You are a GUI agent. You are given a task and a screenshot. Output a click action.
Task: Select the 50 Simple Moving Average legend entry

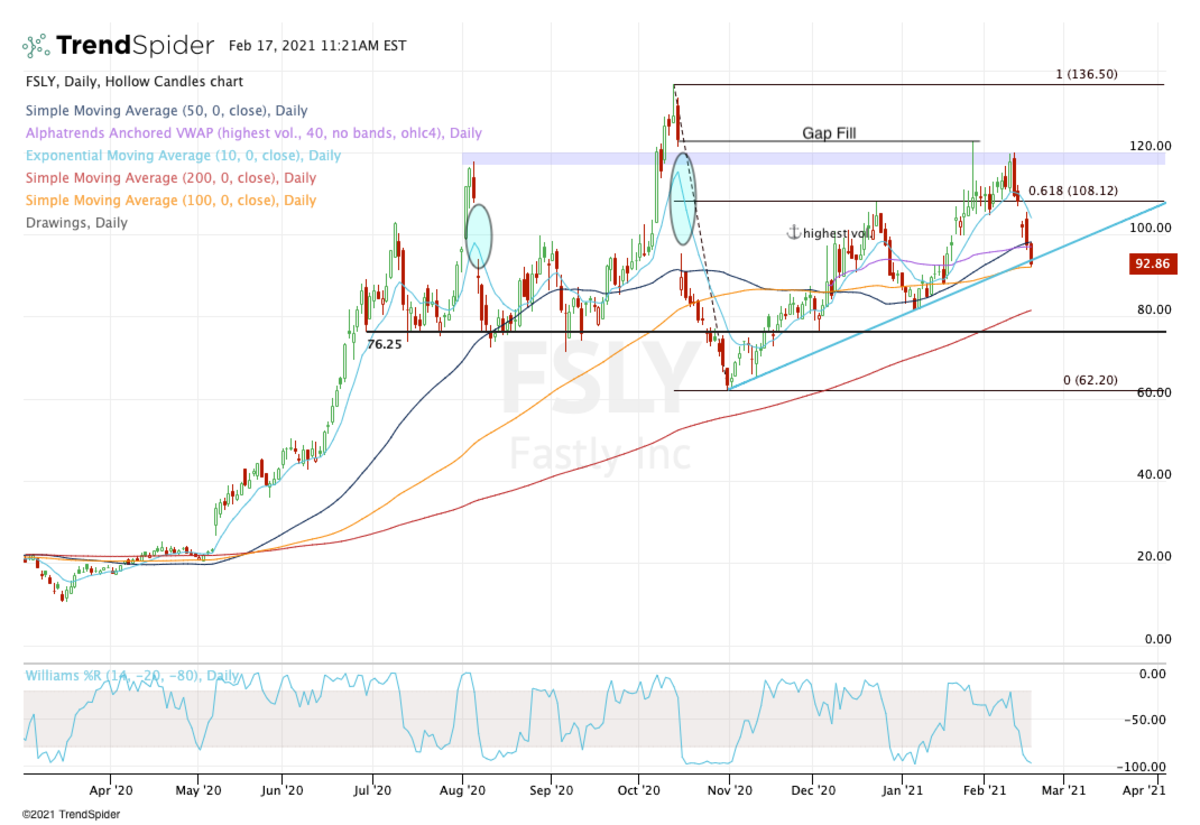tap(166, 111)
